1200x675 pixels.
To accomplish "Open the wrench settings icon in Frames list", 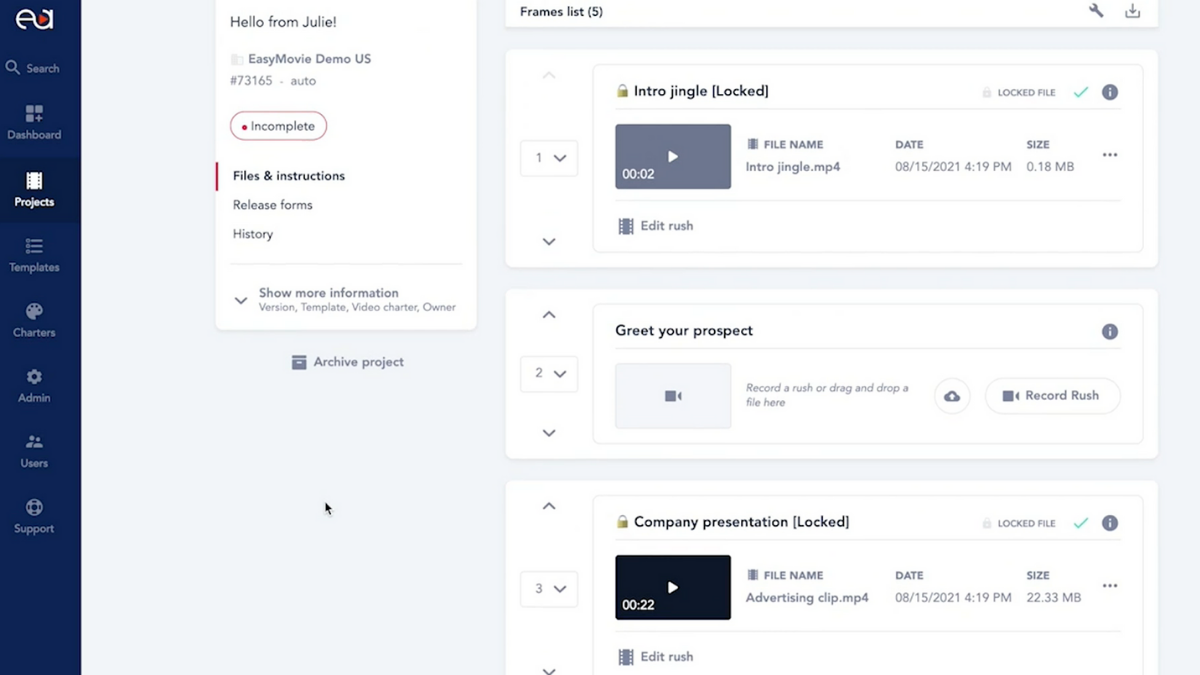I will click(x=1096, y=11).
